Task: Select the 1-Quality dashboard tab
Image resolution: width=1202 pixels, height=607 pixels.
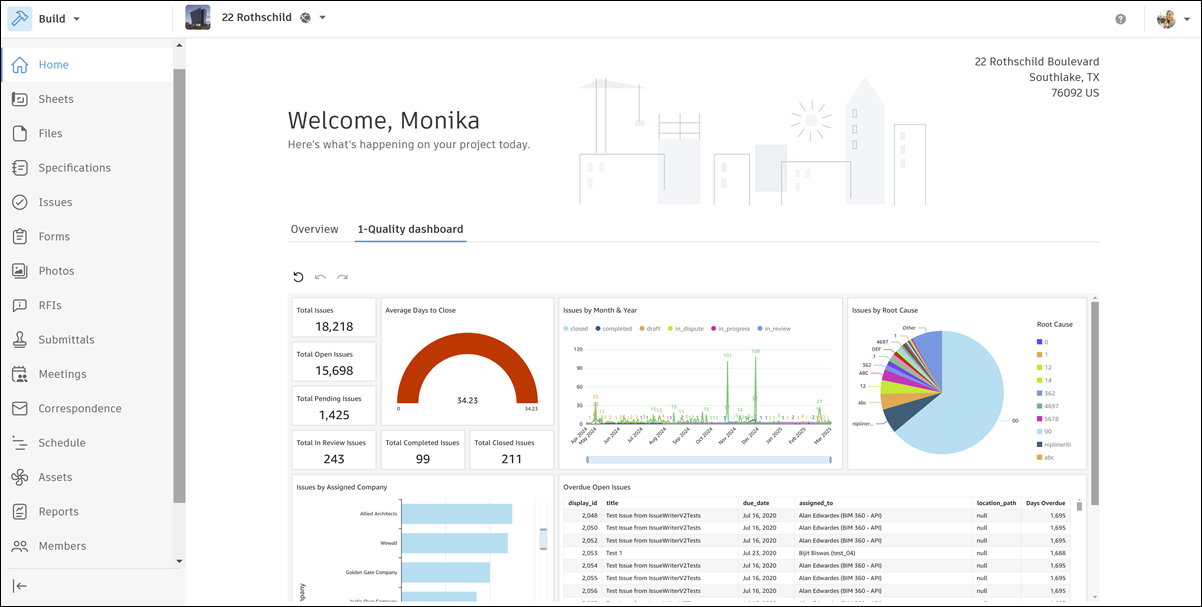Action: click(x=410, y=229)
